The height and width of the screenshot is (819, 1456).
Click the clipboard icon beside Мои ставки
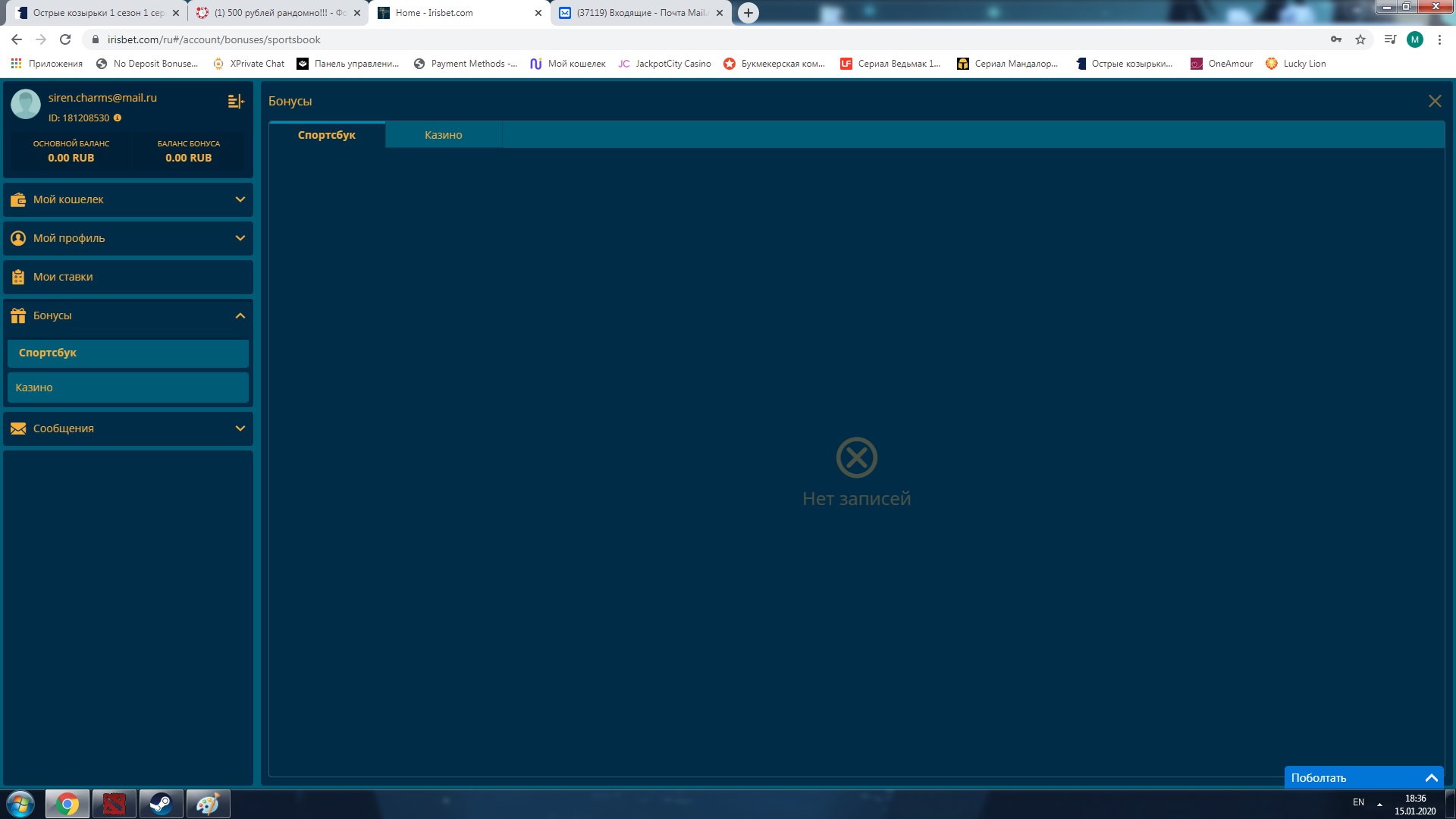[18, 277]
